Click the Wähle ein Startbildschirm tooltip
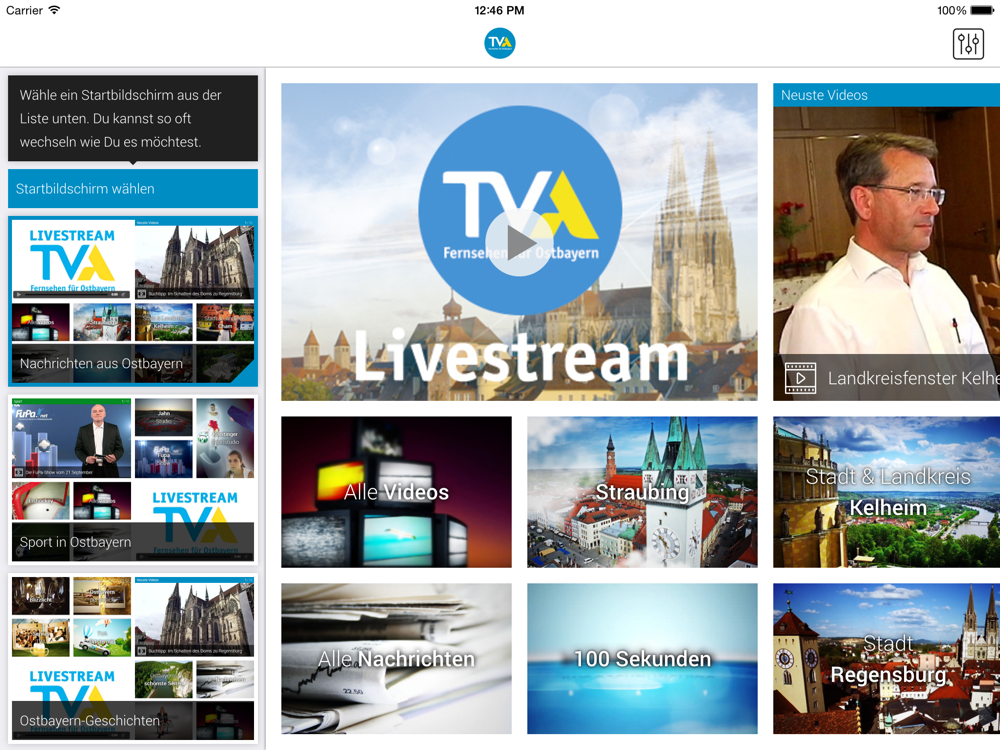 pos(133,118)
